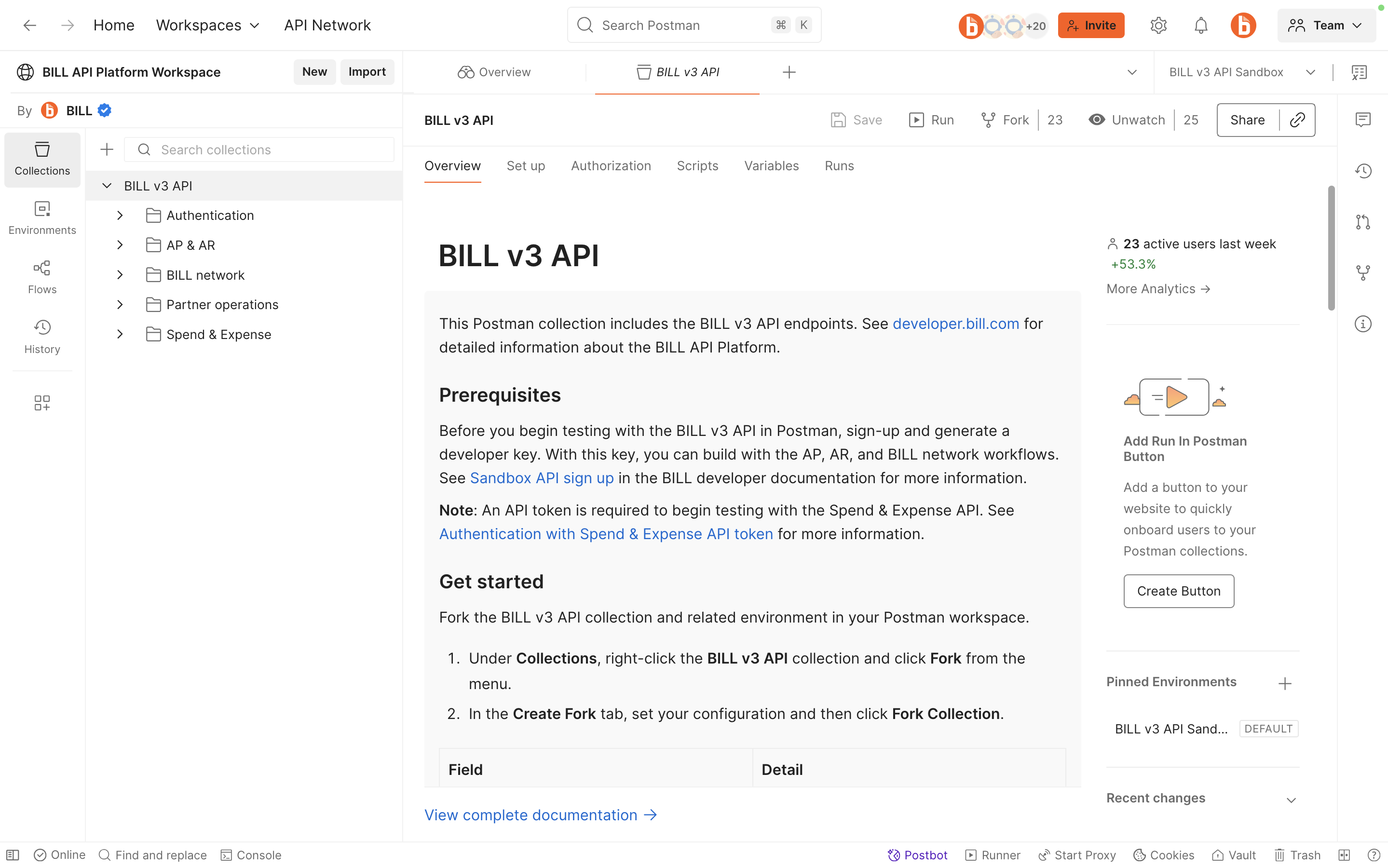The image size is (1388, 868).
Task: Add a pinned environment with plus icon
Action: (1285, 683)
